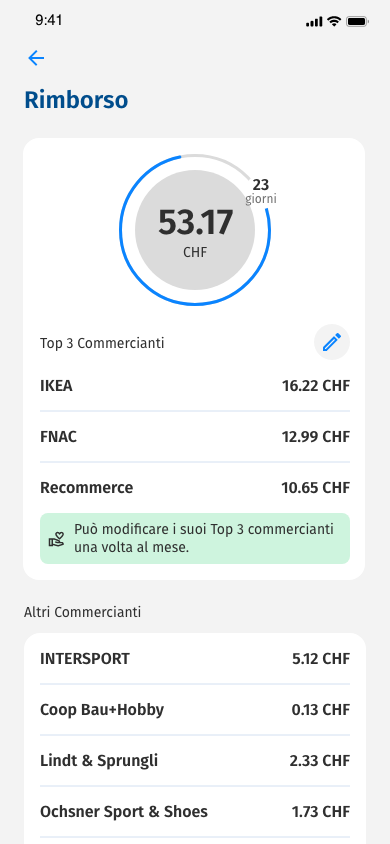Tap the green Top 3 modification info banner
The width and height of the screenshot is (390, 844).
pos(195,538)
